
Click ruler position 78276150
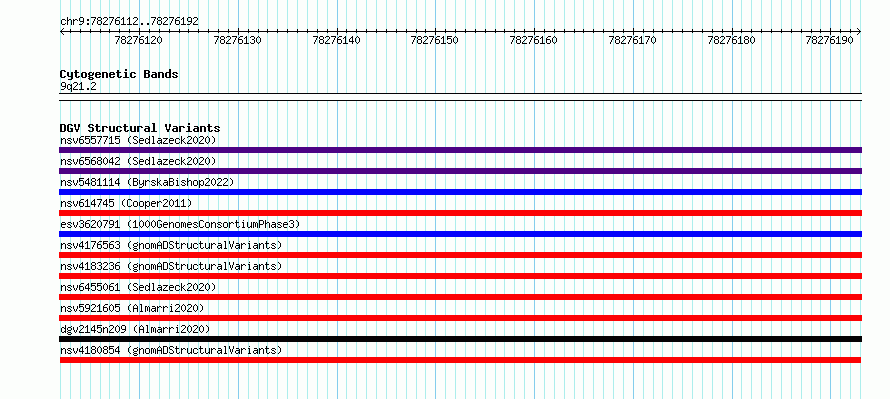pos(435,40)
